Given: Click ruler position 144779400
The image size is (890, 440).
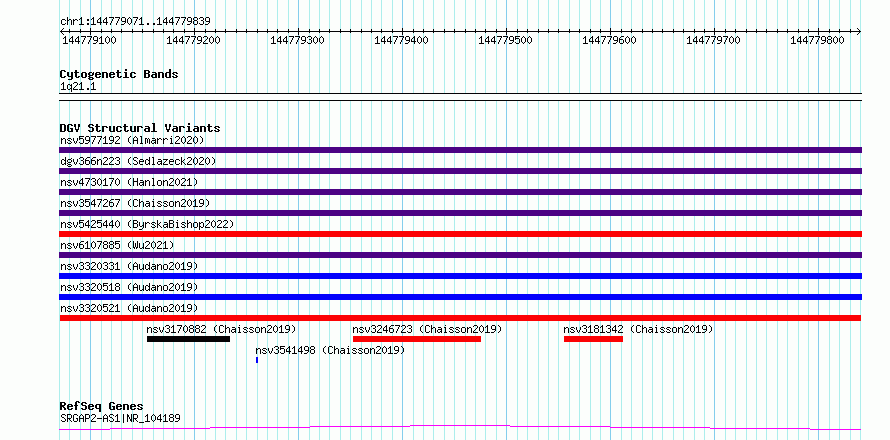Looking at the screenshot, I should tap(402, 40).
